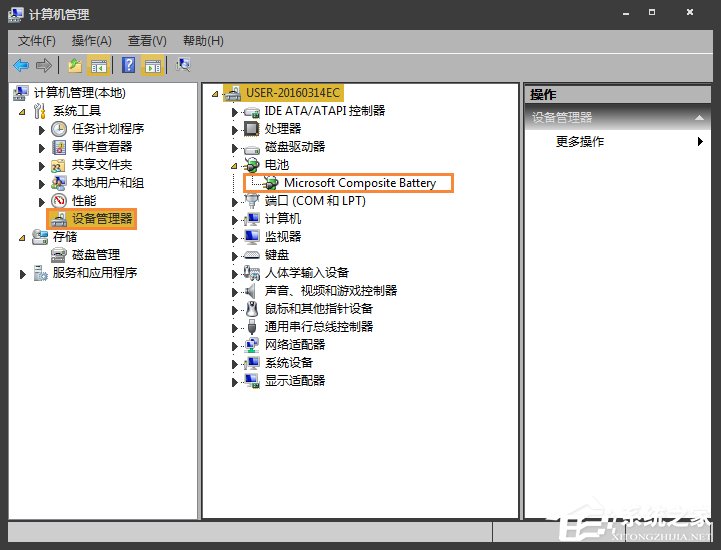Open the 帮助(H) menu
Viewport: 721px width, 550px height.
203,41
